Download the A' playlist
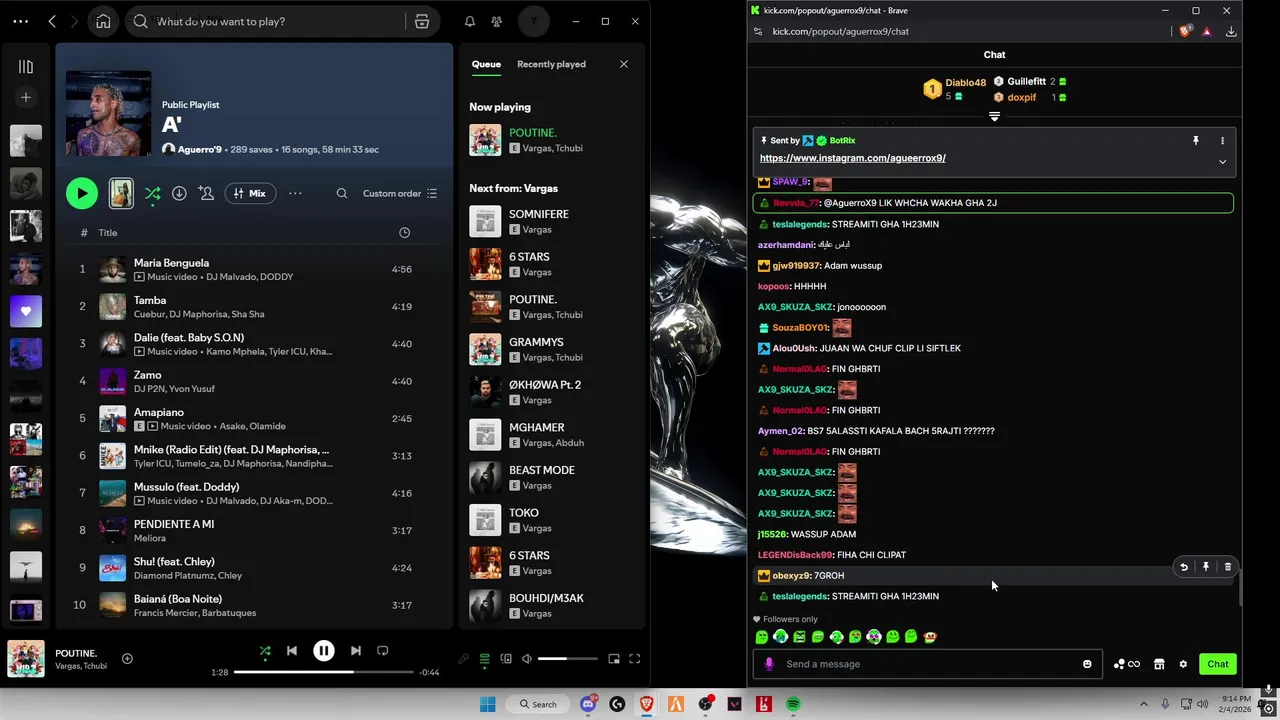Viewport: 1280px width, 720px height. (x=179, y=193)
